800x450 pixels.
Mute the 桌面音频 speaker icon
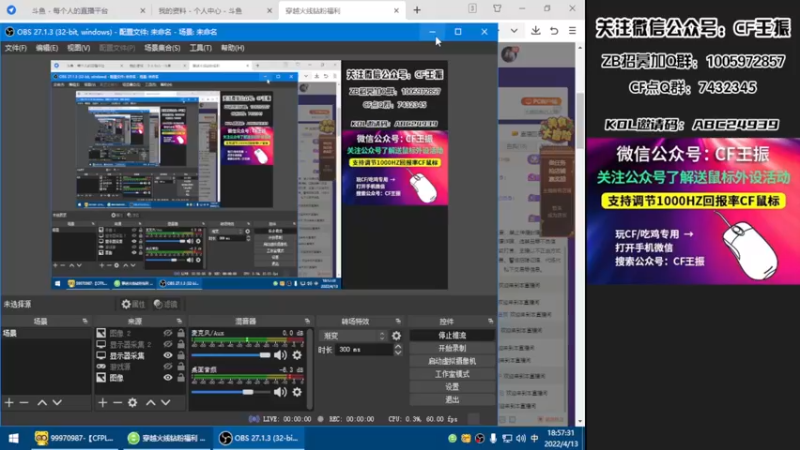coord(280,392)
